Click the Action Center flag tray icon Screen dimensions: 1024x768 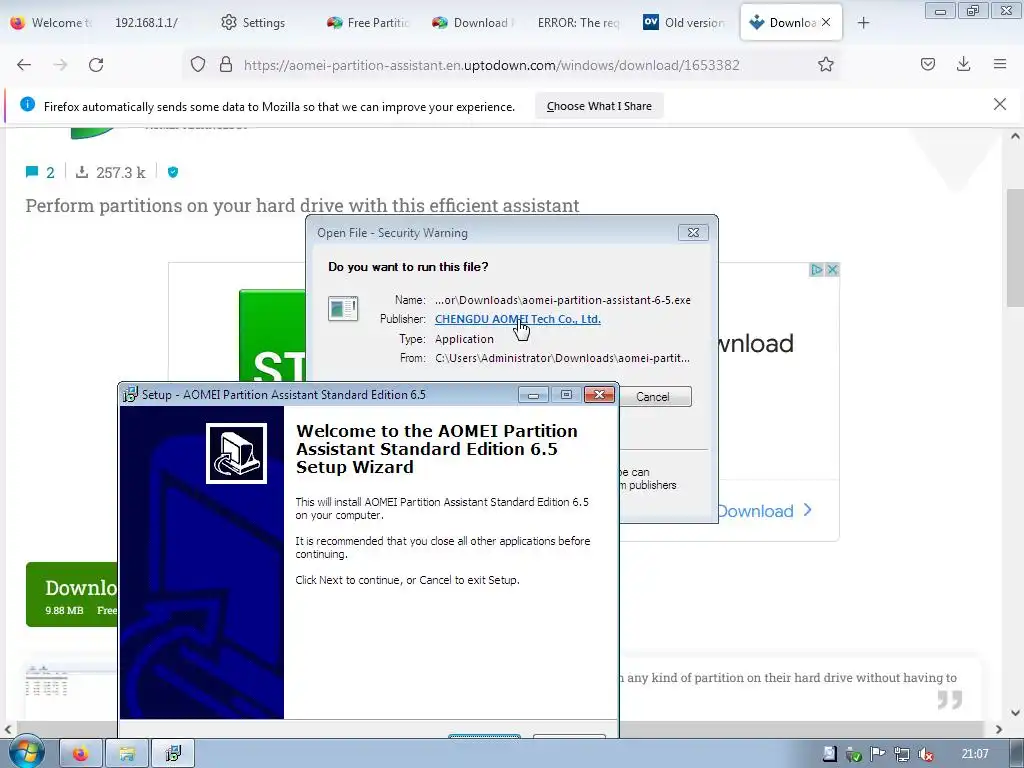tap(878, 754)
